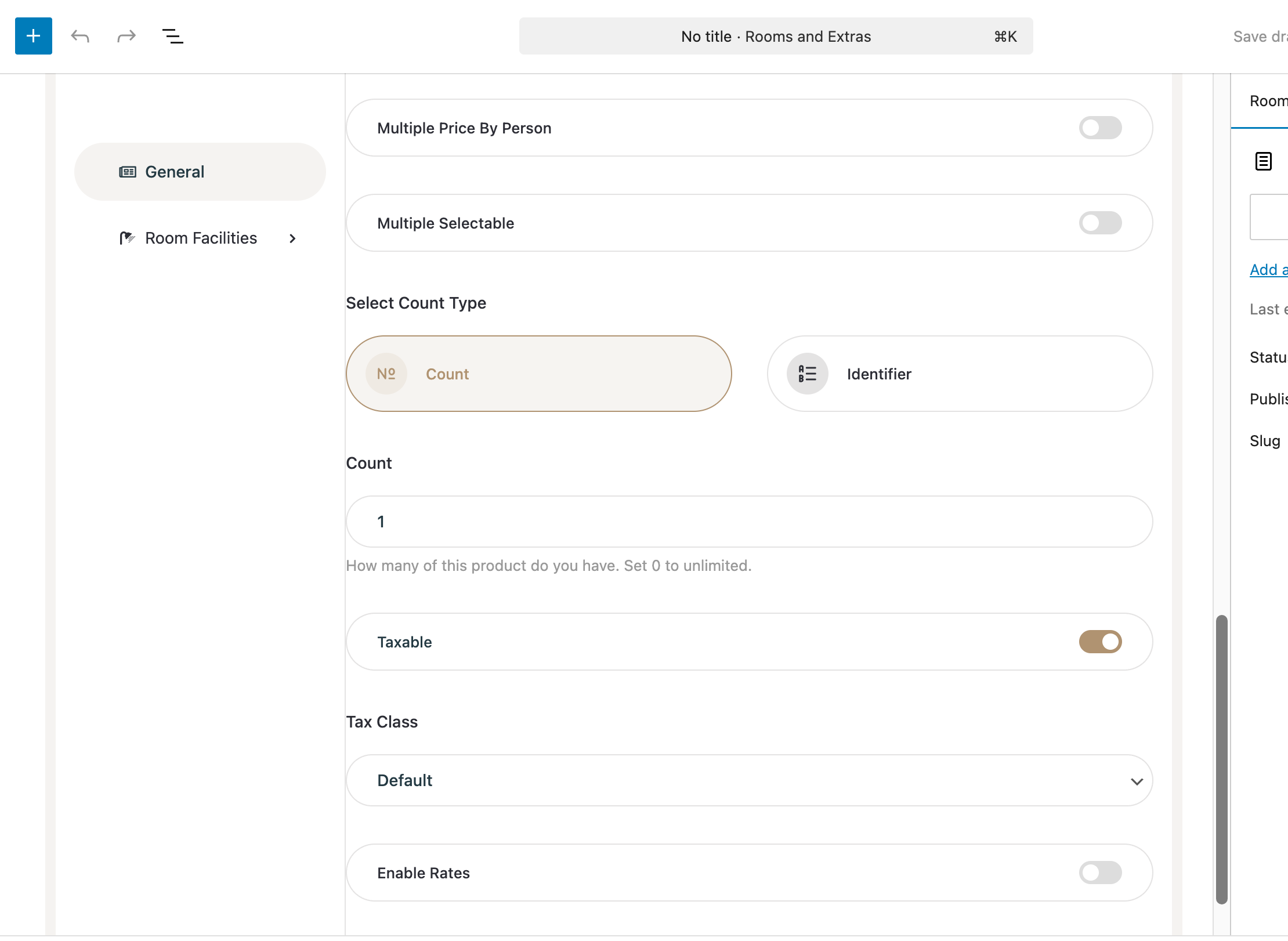Viewport: 1288px width, 941px height.
Task: Expand Room Facilities chevron arrow
Action: [x=292, y=238]
